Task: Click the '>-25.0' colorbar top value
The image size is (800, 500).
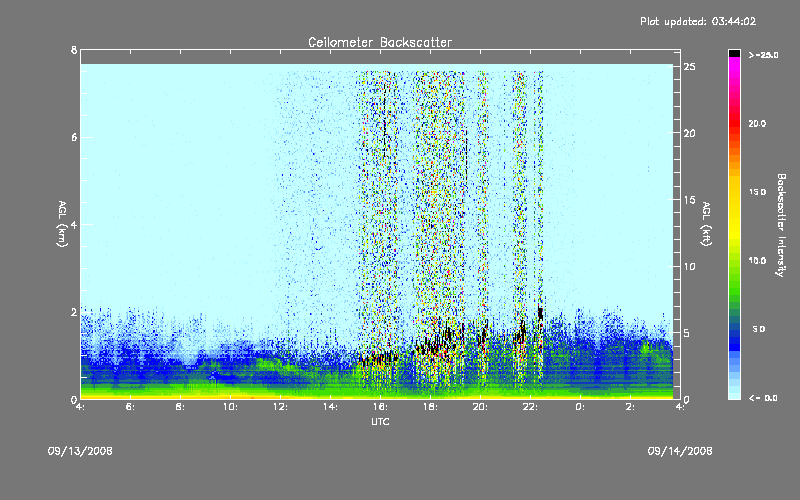Action: [x=763, y=55]
